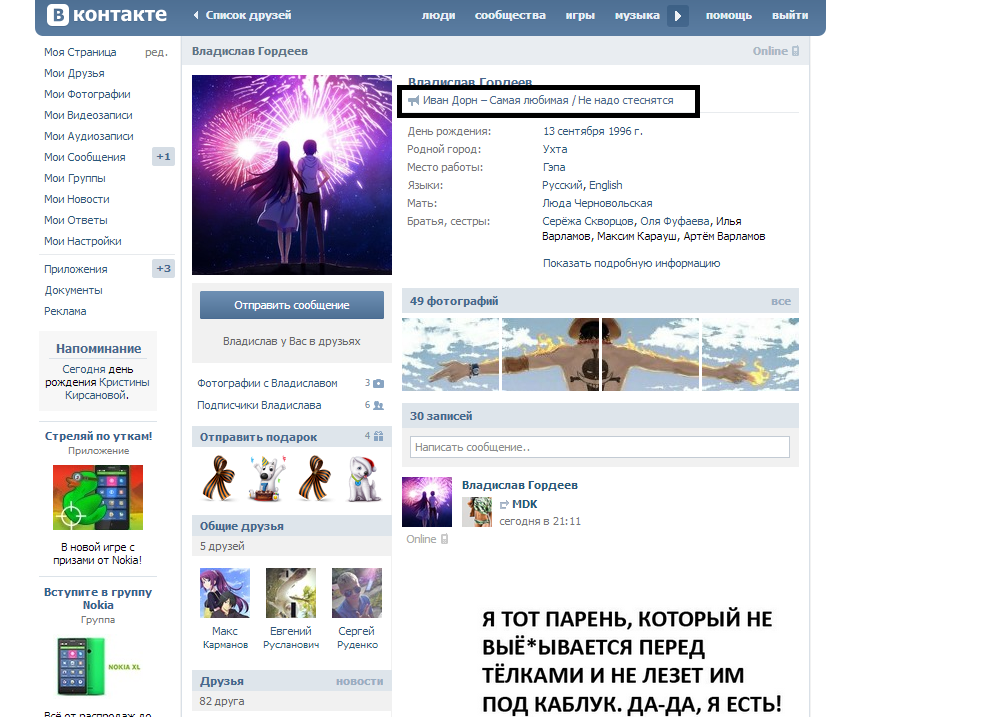The width and height of the screenshot is (994, 717).
Task: Open Реклама in sidebar
Action: pyautogui.click(x=65, y=311)
